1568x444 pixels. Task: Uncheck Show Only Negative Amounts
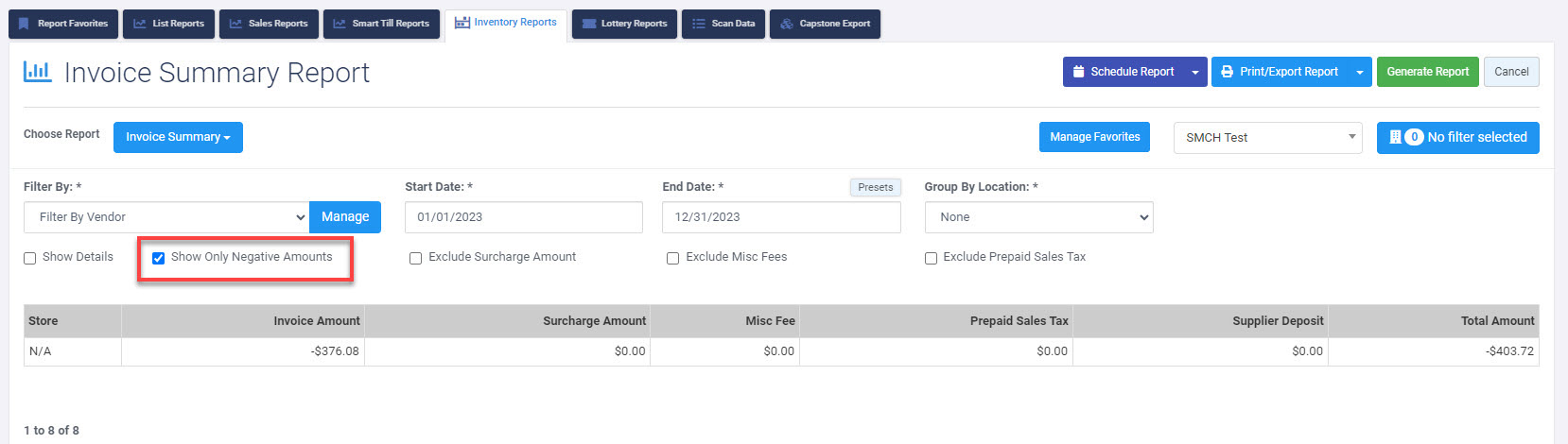[x=159, y=258]
